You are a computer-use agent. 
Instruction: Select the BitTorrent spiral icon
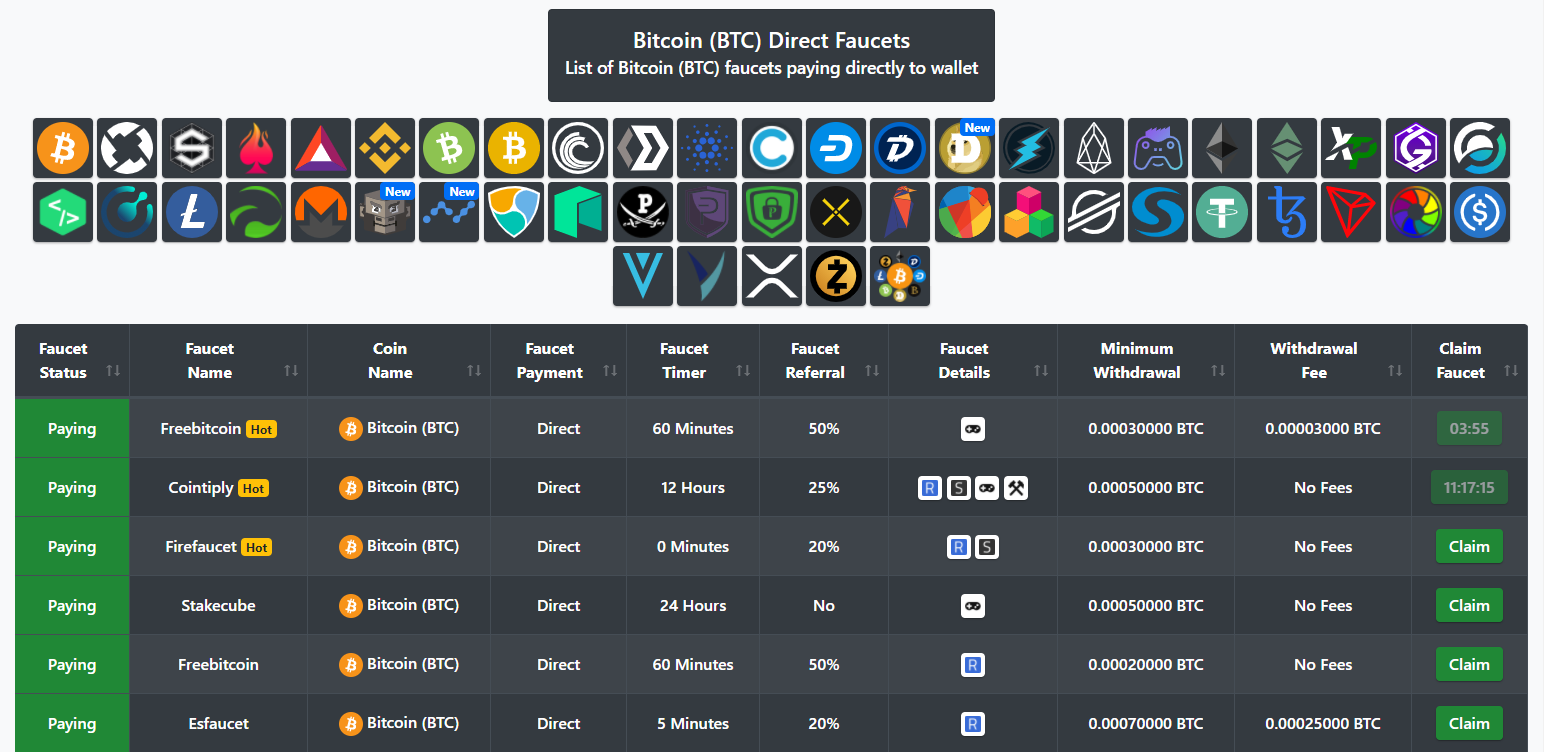click(x=578, y=148)
